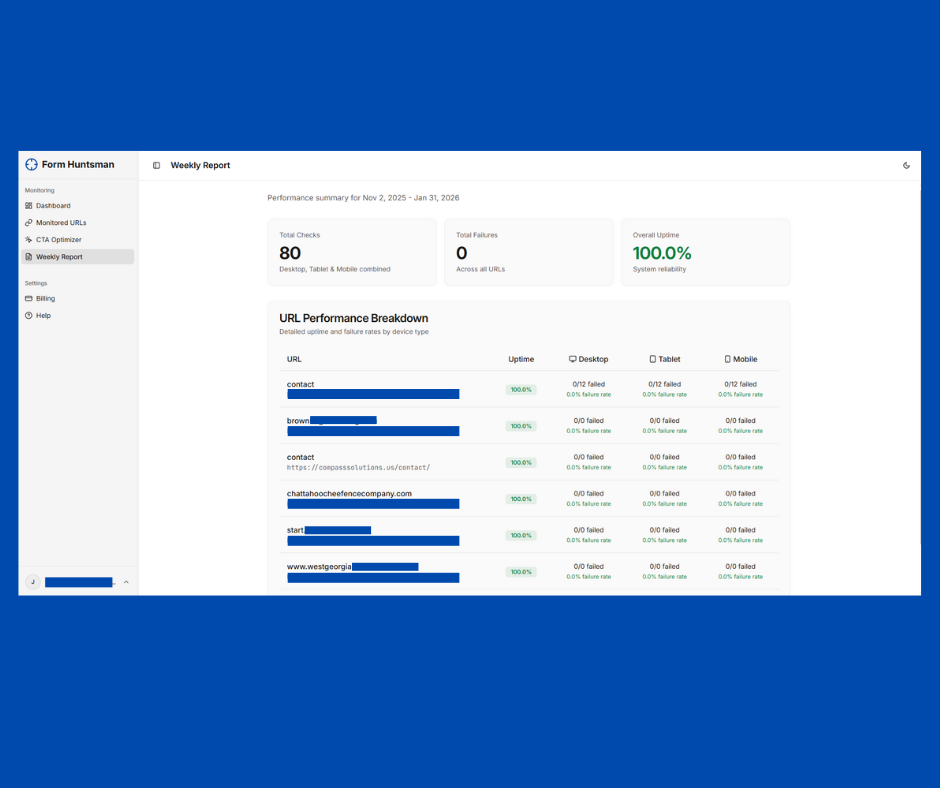The width and height of the screenshot is (940, 788).
Task: Click the Billing card icon
Action: 29,298
